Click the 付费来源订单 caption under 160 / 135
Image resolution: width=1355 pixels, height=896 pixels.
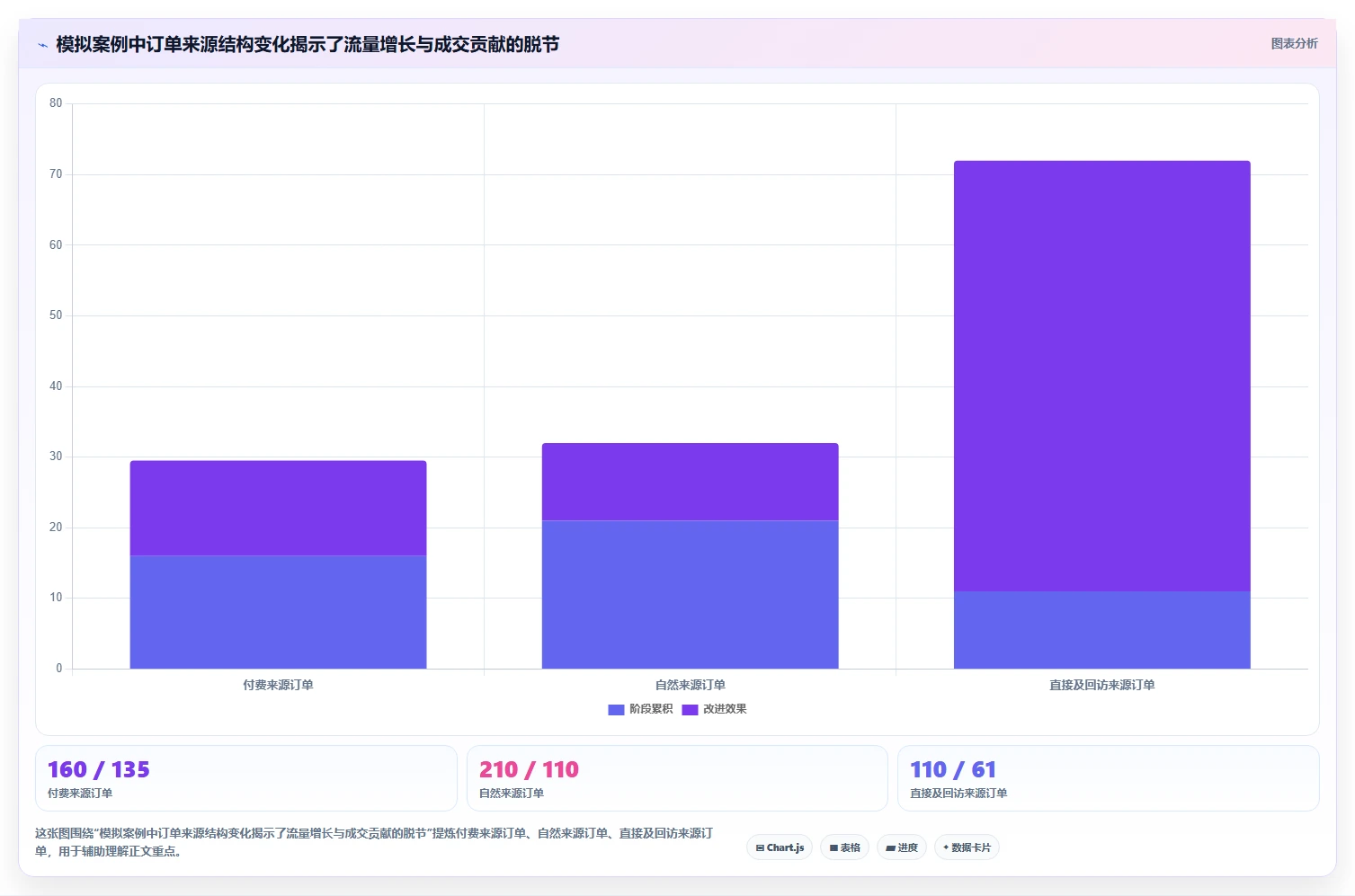[x=80, y=794]
